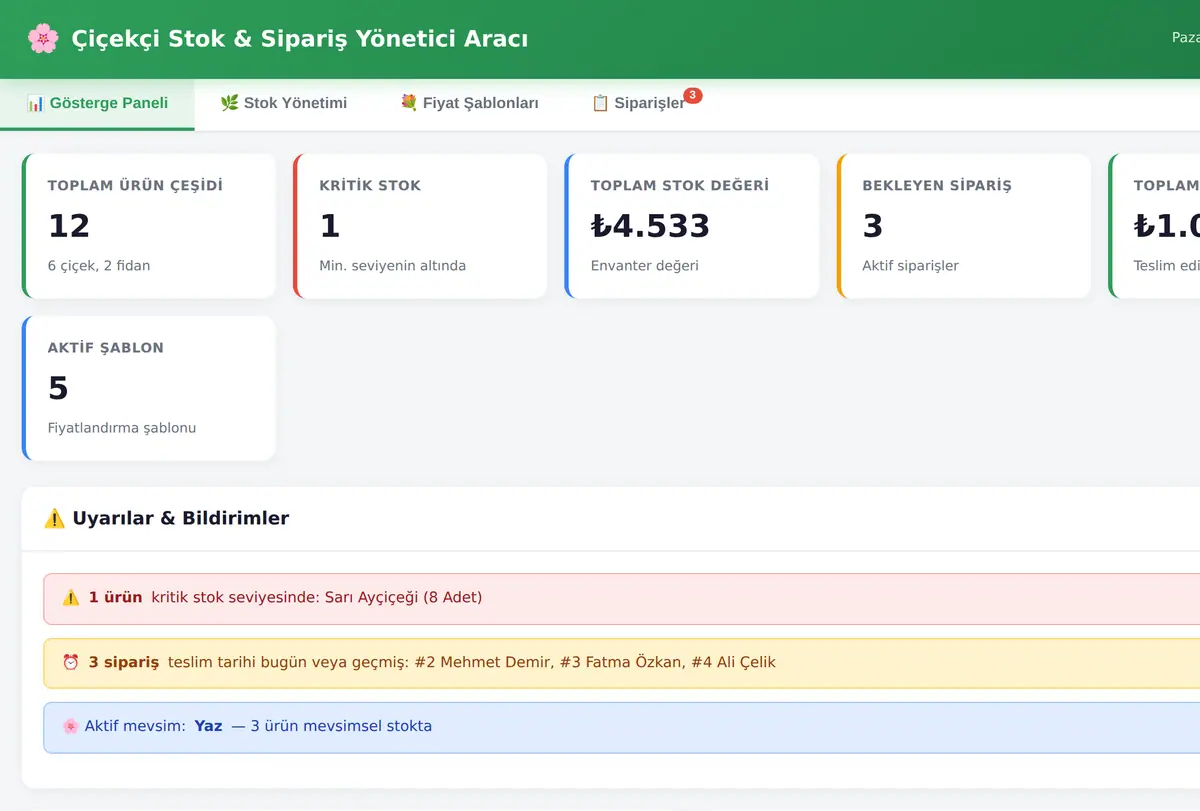The image size is (1200, 811).
Task: Open the Fiyat Şablonları tab
Action: 469,103
